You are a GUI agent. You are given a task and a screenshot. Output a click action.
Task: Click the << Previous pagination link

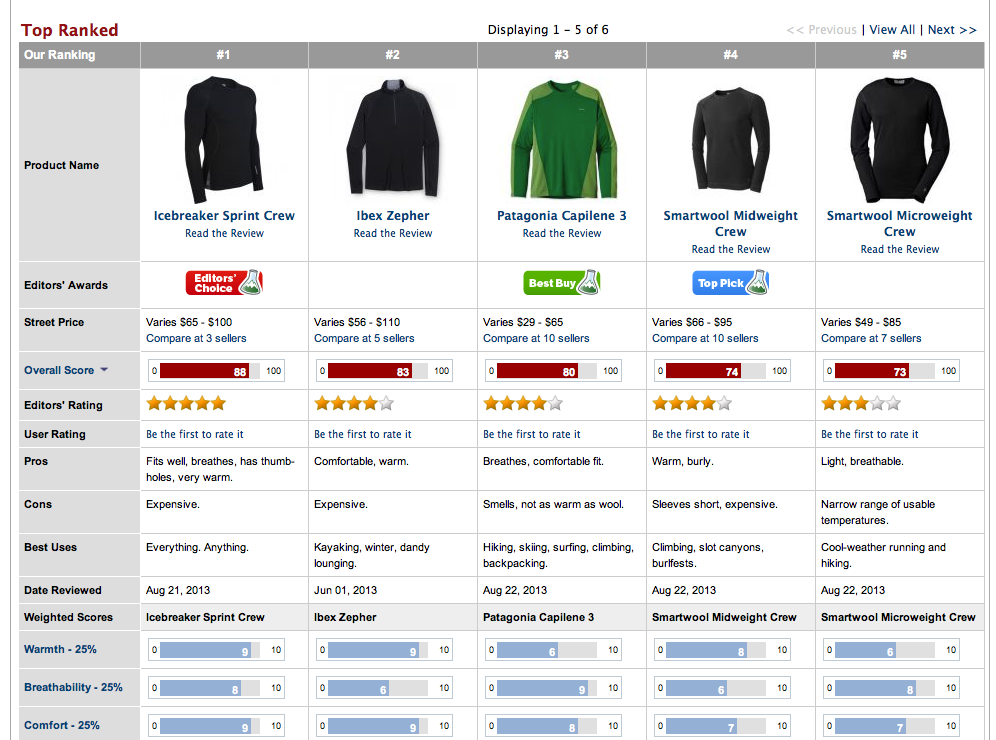pos(821,30)
